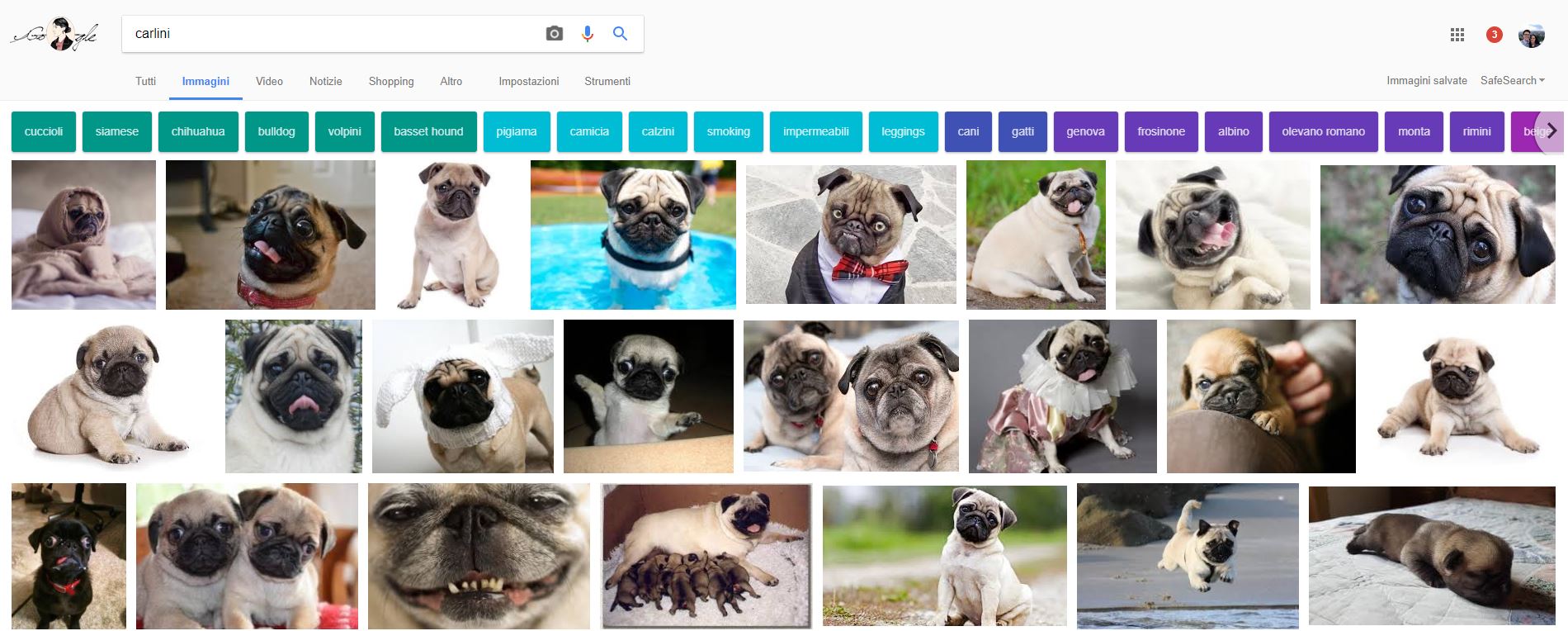The width and height of the screenshot is (1568, 631).
Task: Select the albino chip
Action: pos(1234,131)
